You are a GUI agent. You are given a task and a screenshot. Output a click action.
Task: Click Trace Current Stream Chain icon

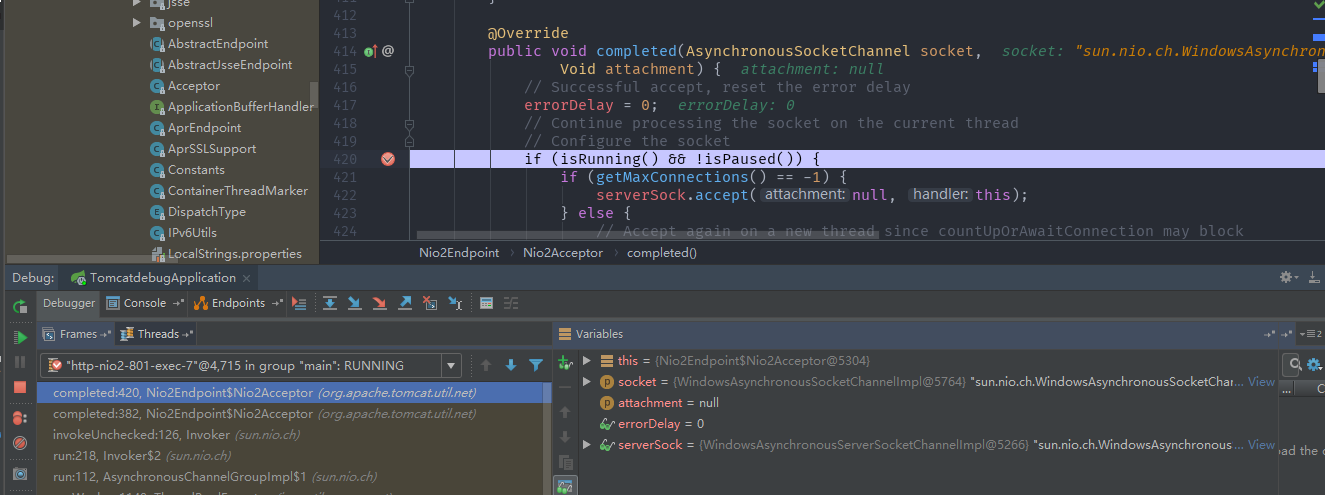click(x=511, y=303)
